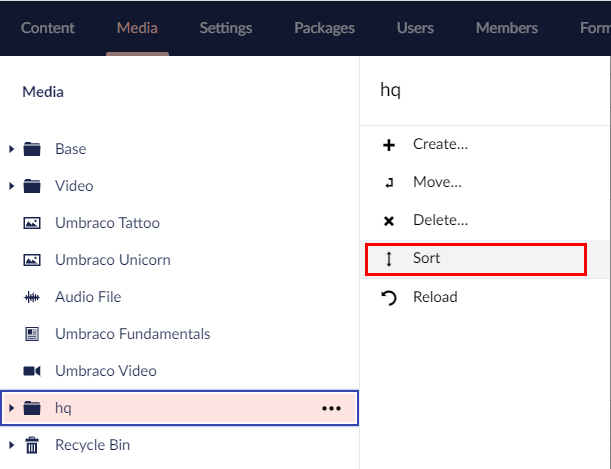Click the Recycle Bin trash icon
611x469 pixels.
point(32,445)
